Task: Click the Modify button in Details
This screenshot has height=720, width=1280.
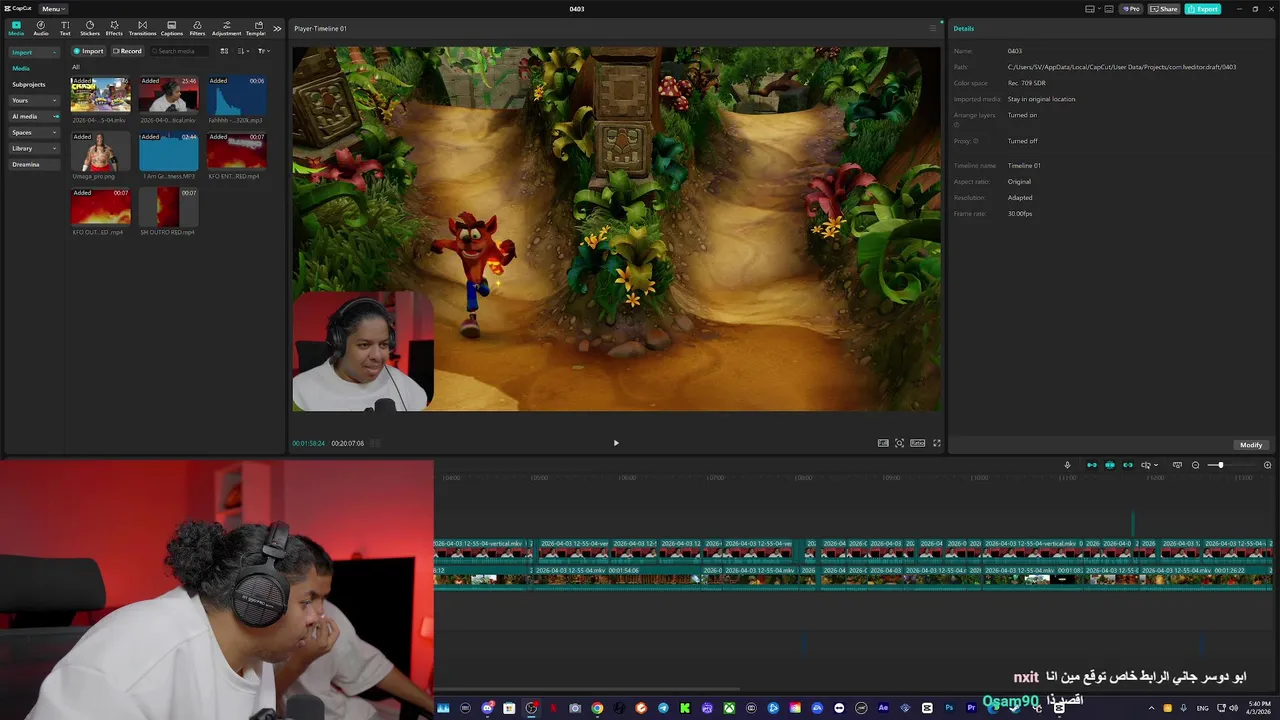Action: click(1251, 445)
